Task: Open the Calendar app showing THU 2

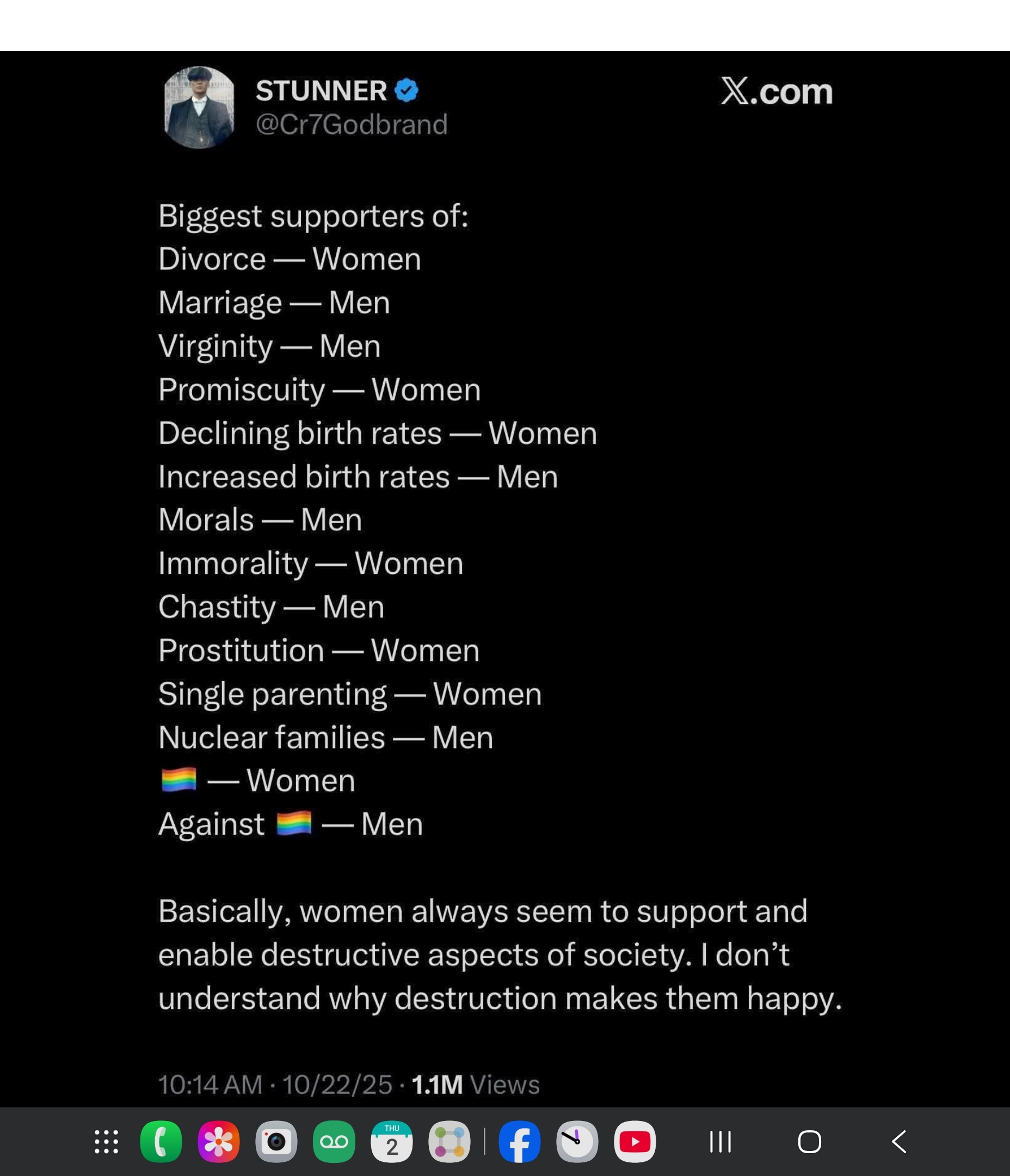Action: point(391,1141)
